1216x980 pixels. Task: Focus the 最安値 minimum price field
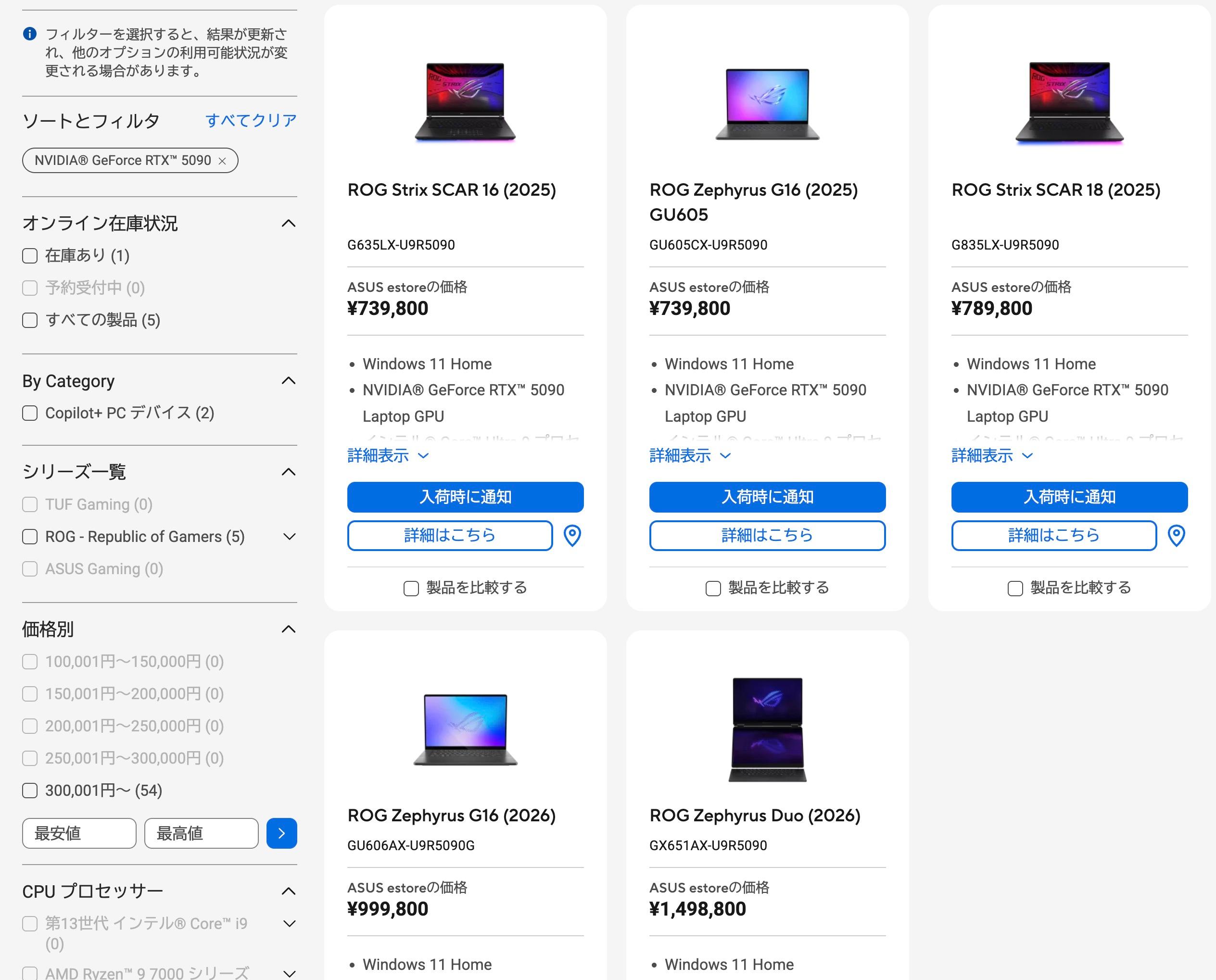(79, 833)
